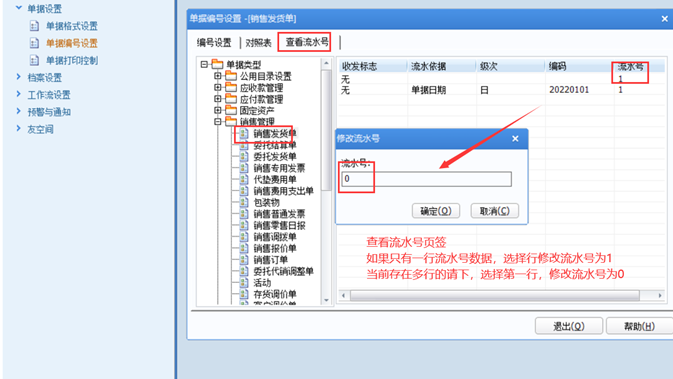The image size is (673, 379).
Task: Close the 修改流水号 dialog
Action: [x=515, y=139]
